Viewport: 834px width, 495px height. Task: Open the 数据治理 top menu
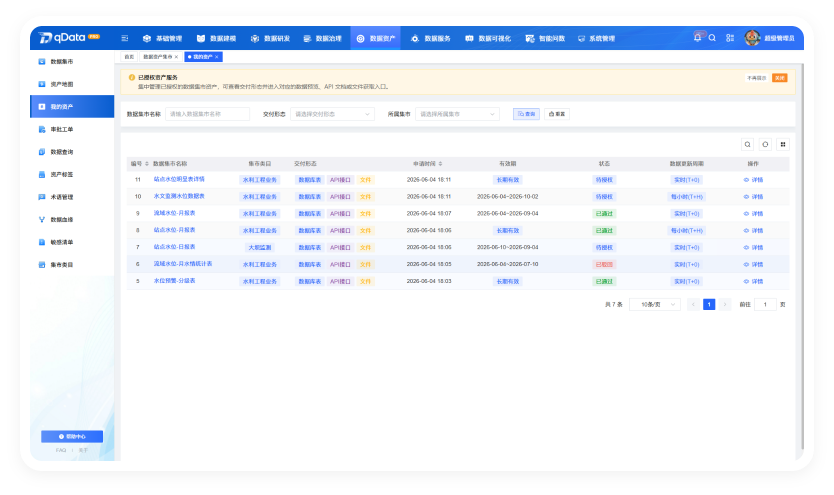tap(322, 38)
